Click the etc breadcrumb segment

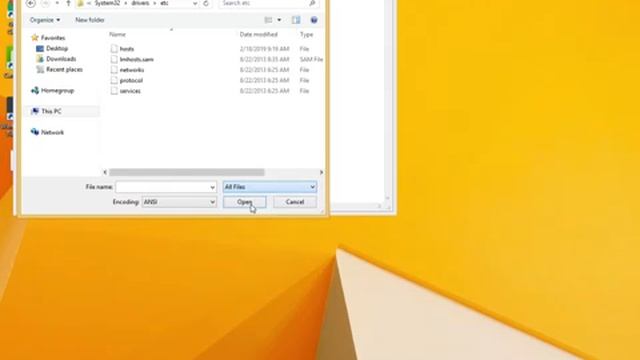164,3
